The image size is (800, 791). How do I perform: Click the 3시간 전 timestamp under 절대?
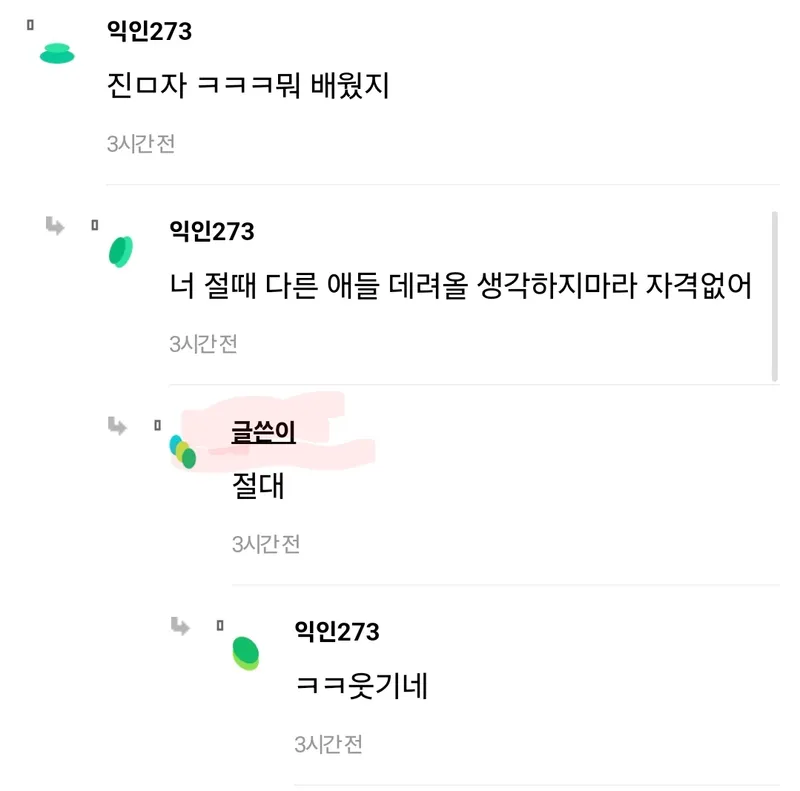click(266, 544)
